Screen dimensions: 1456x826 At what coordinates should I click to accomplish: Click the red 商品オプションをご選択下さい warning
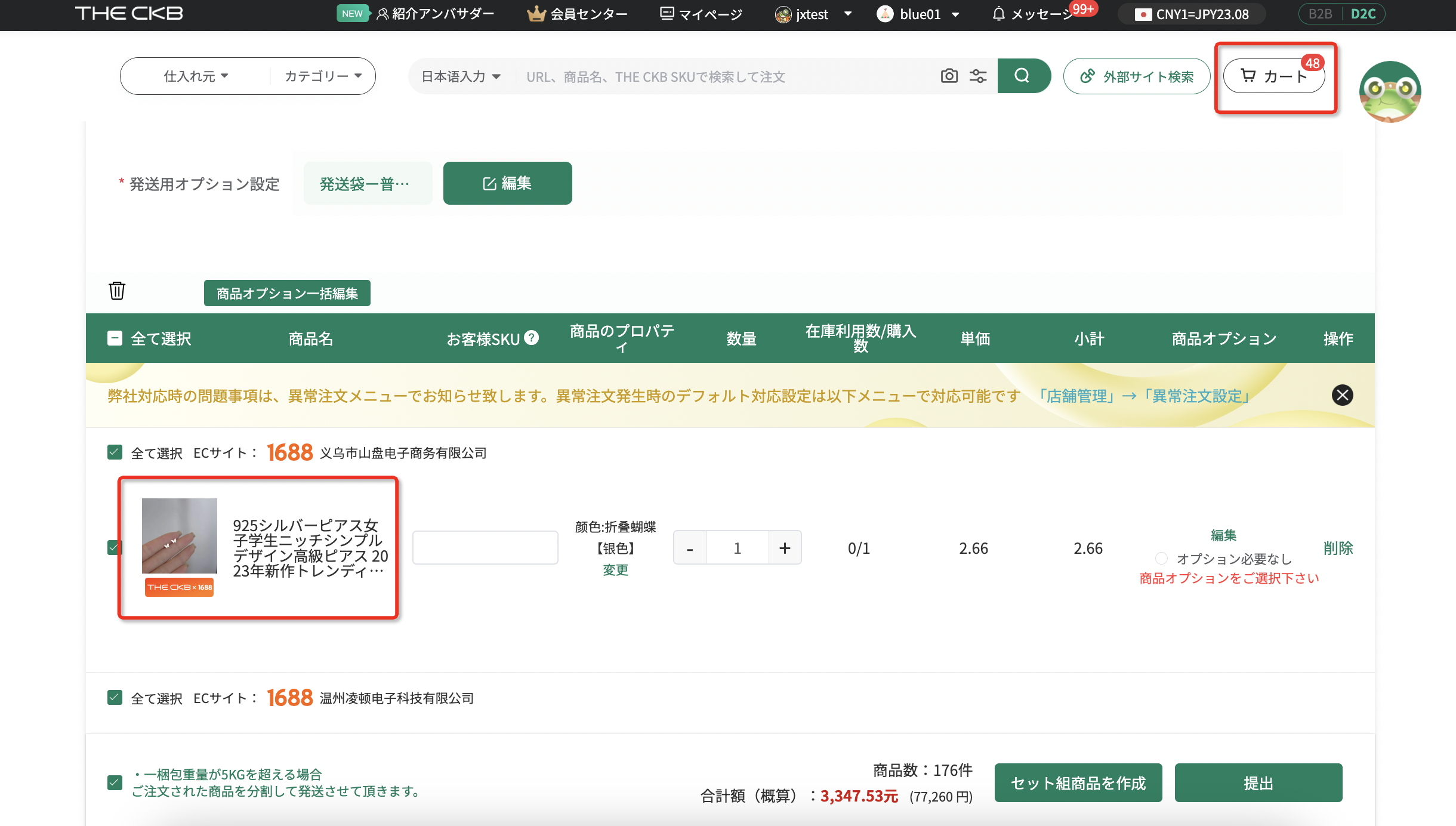click(1229, 578)
